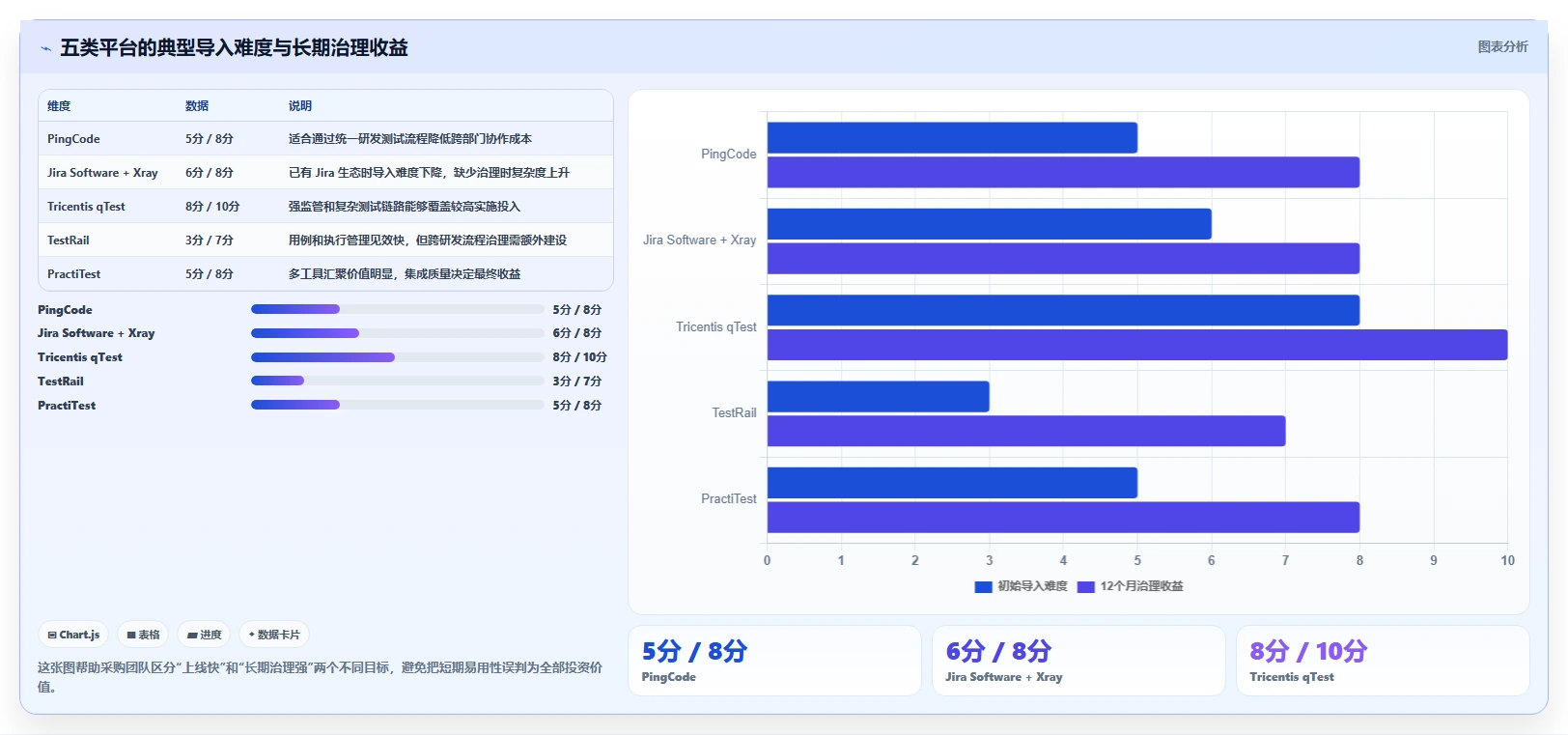The width and height of the screenshot is (1568, 735).
Task: Click the 表格 tag chip
Action: click(x=143, y=635)
